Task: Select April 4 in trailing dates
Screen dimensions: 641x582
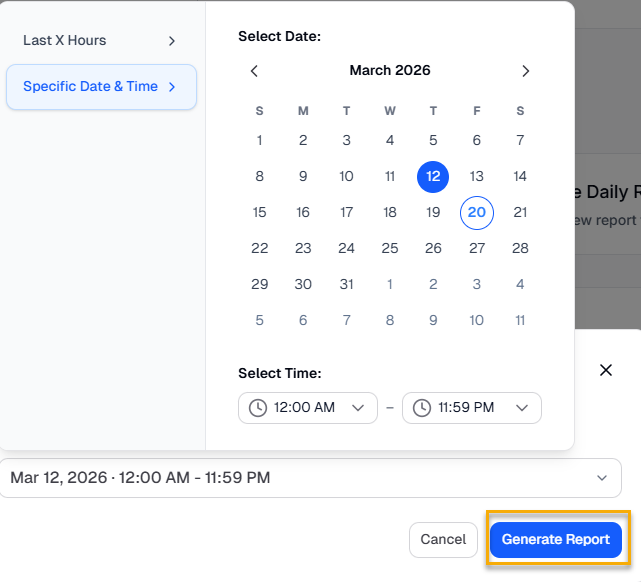Action: click(x=520, y=285)
